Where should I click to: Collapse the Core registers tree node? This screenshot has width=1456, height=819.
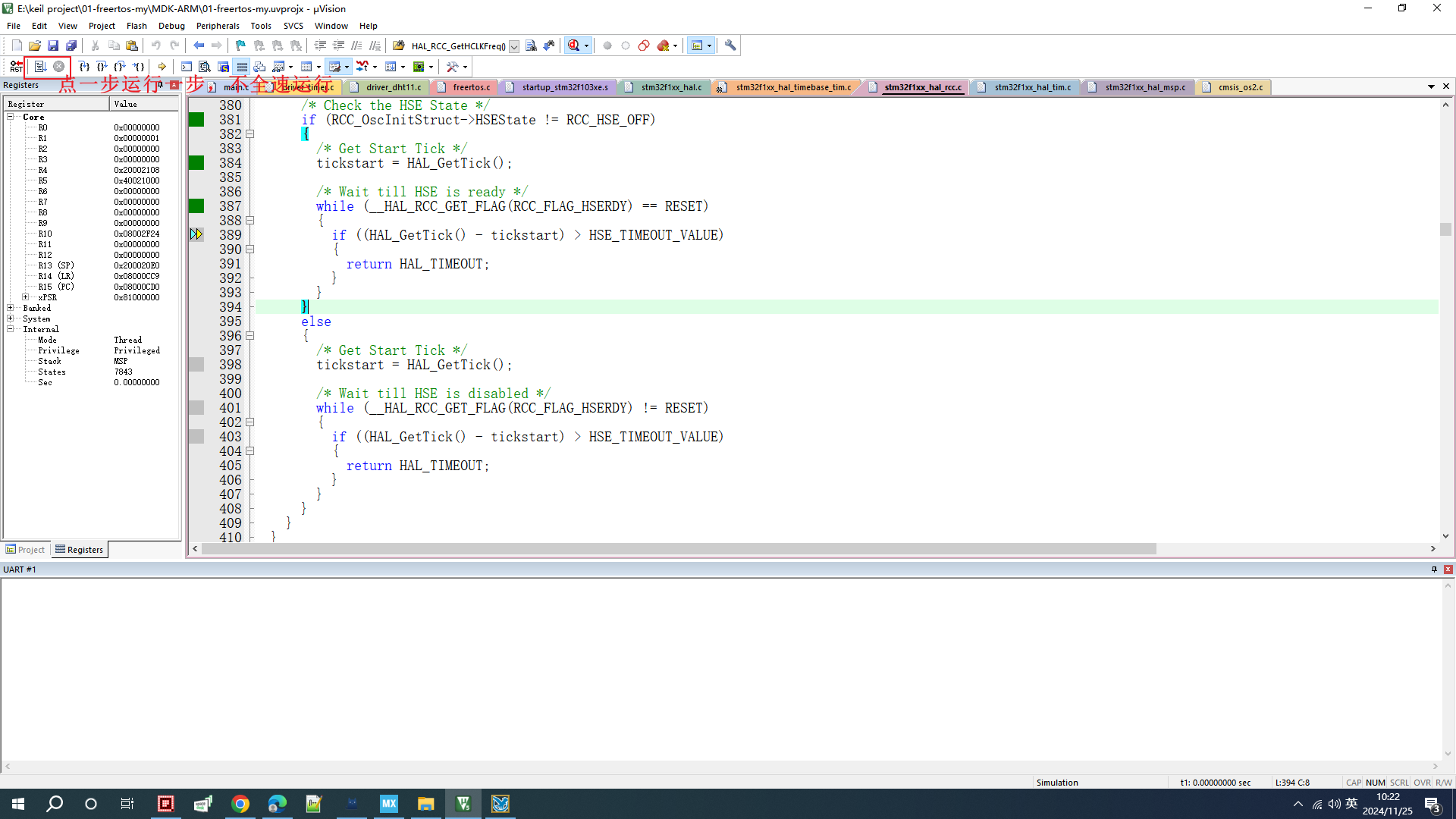point(11,117)
